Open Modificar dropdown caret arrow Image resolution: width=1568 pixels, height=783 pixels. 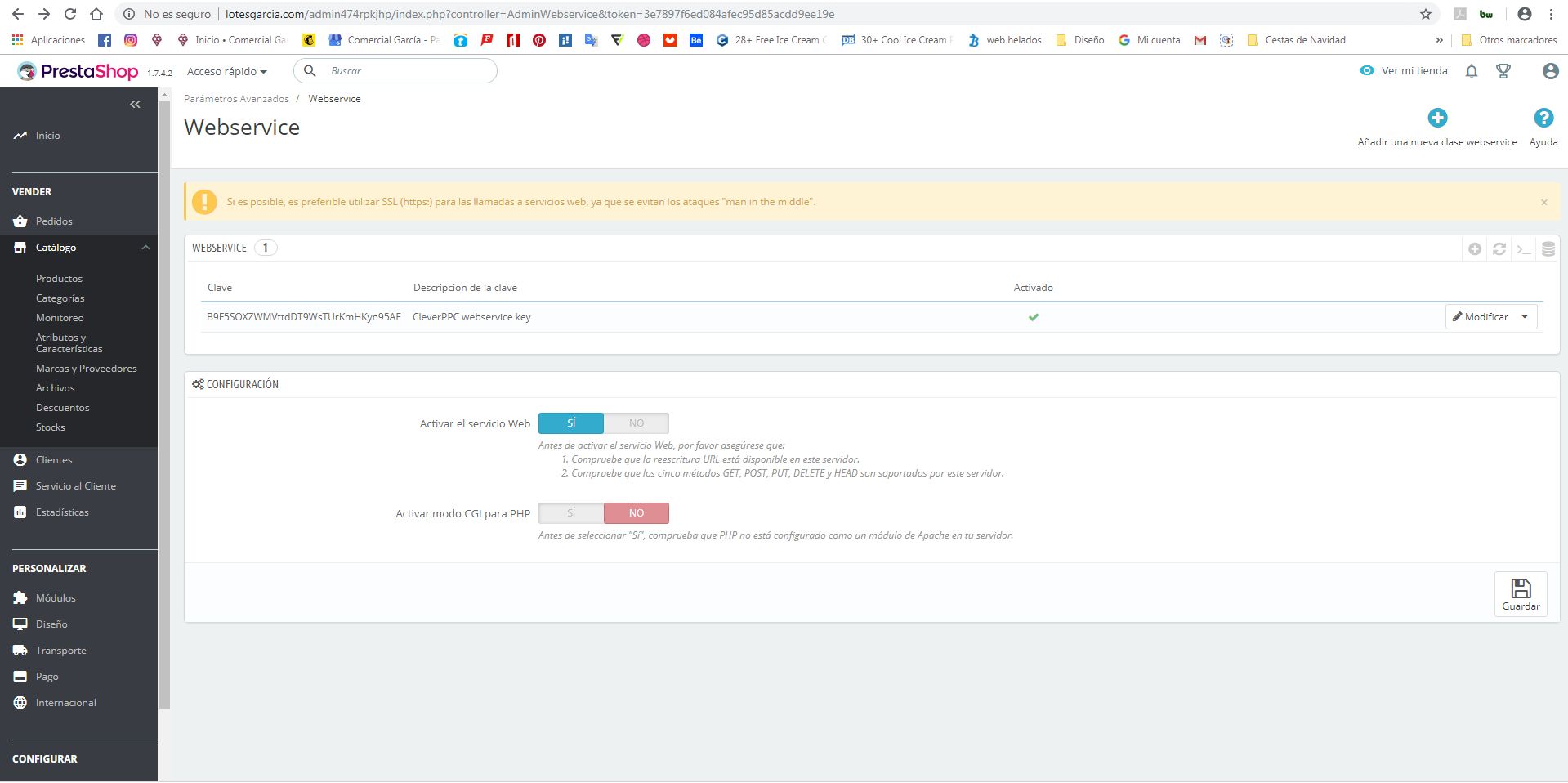pyautogui.click(x=1525, y=317)
